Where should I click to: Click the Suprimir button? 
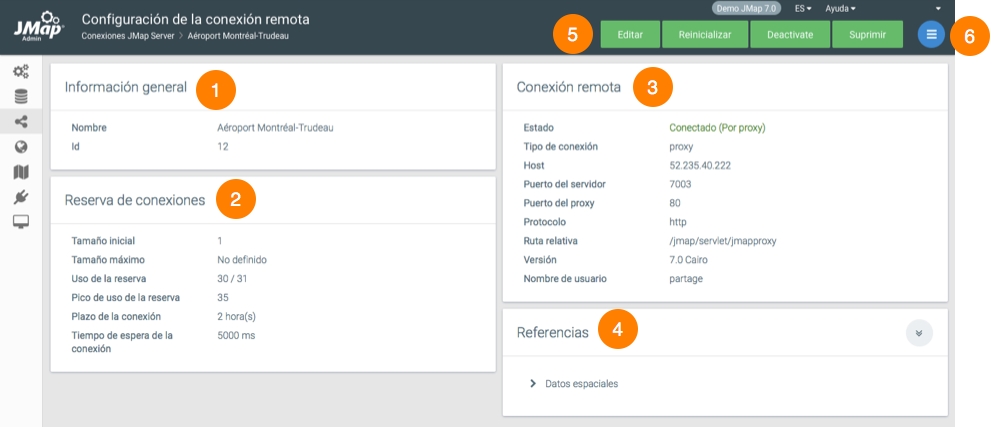[x=867, y=35]
